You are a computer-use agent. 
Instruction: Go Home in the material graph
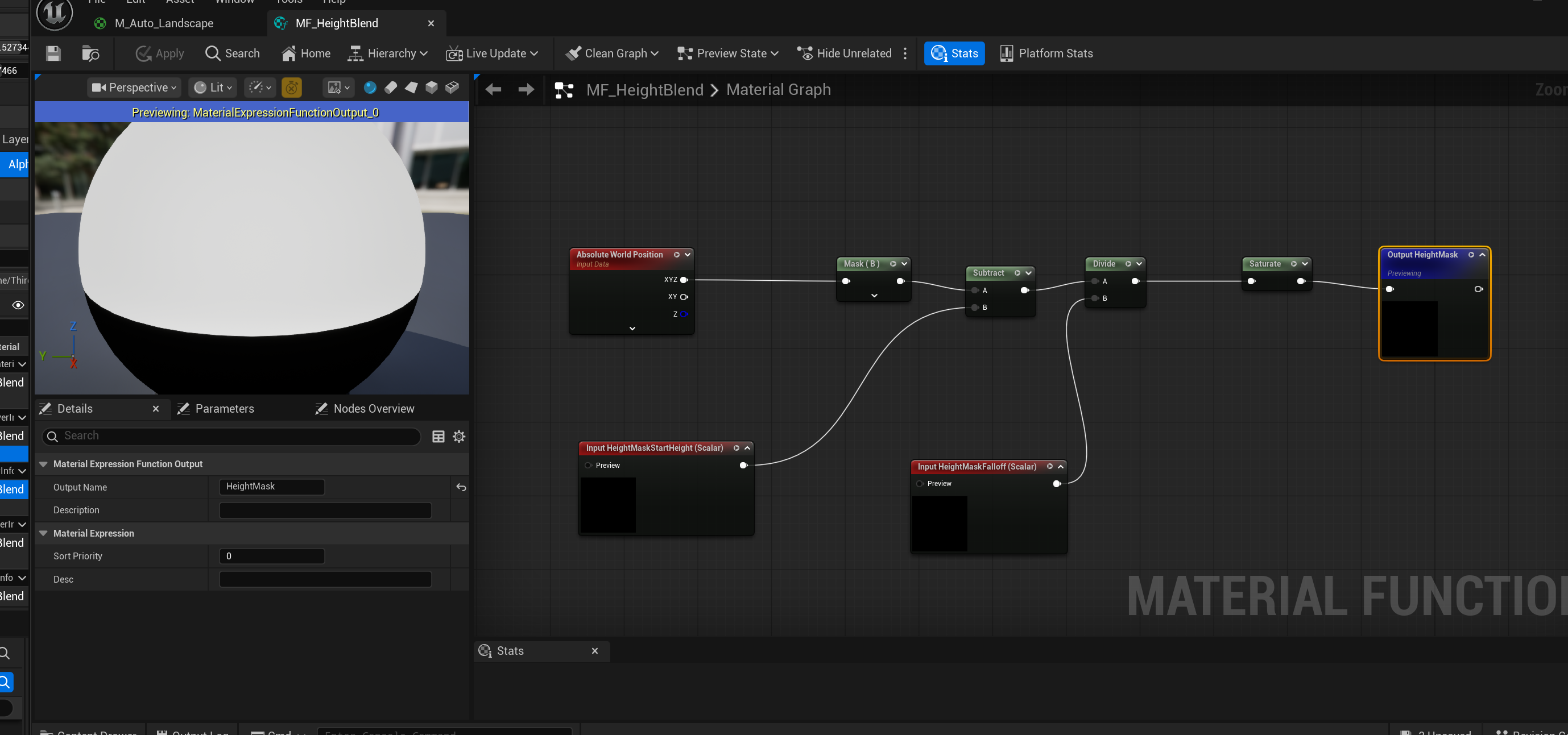click(306, 53)
